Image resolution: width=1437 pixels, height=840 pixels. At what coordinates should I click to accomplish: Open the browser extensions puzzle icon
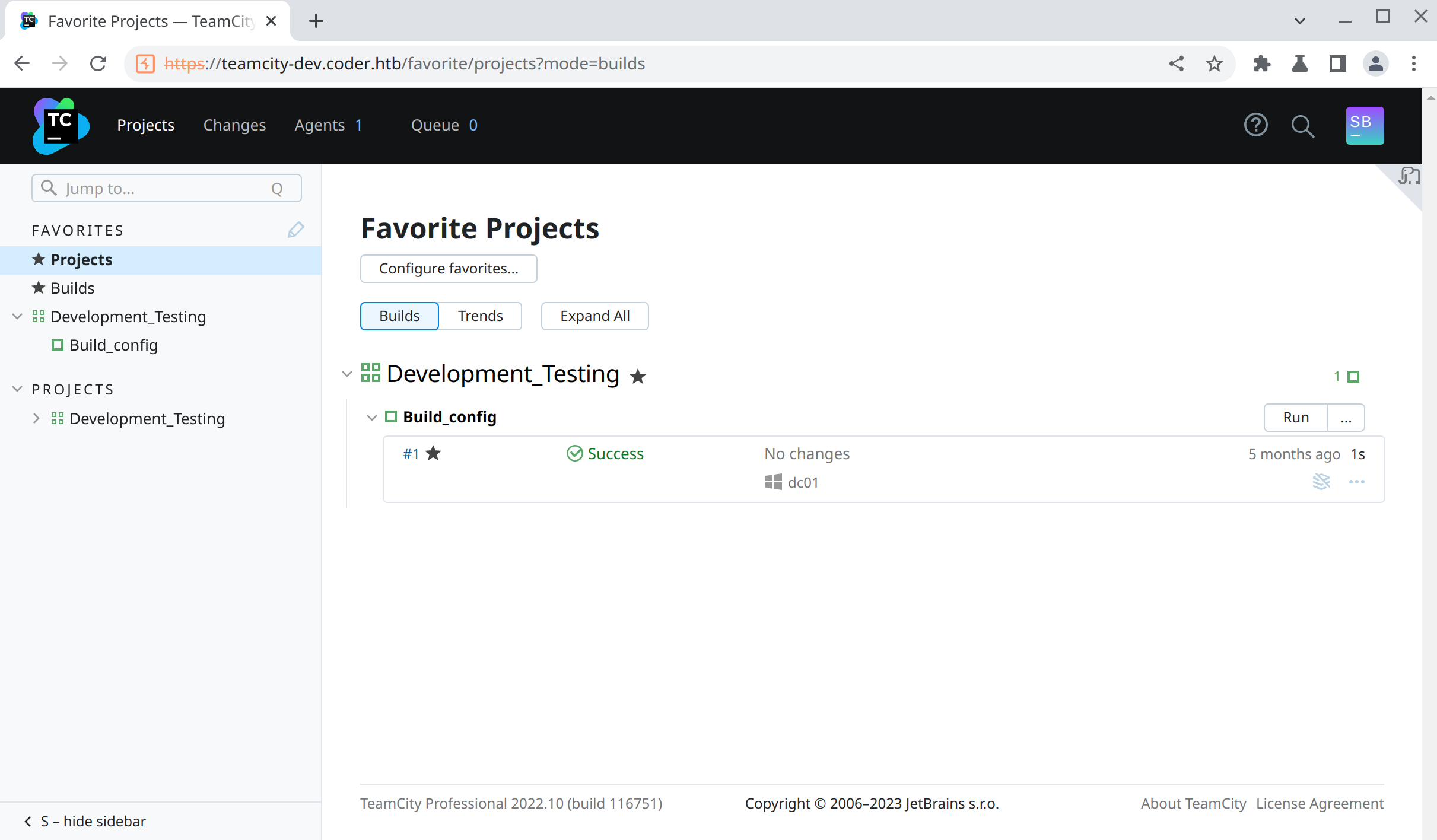tap(1262, 63)
